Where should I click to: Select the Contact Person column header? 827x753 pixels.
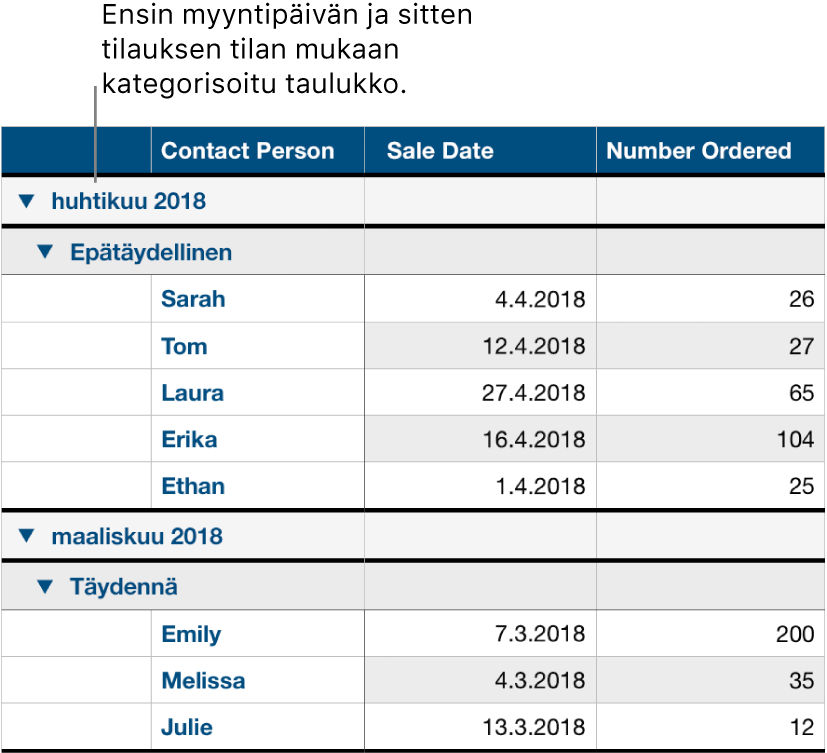247,150
